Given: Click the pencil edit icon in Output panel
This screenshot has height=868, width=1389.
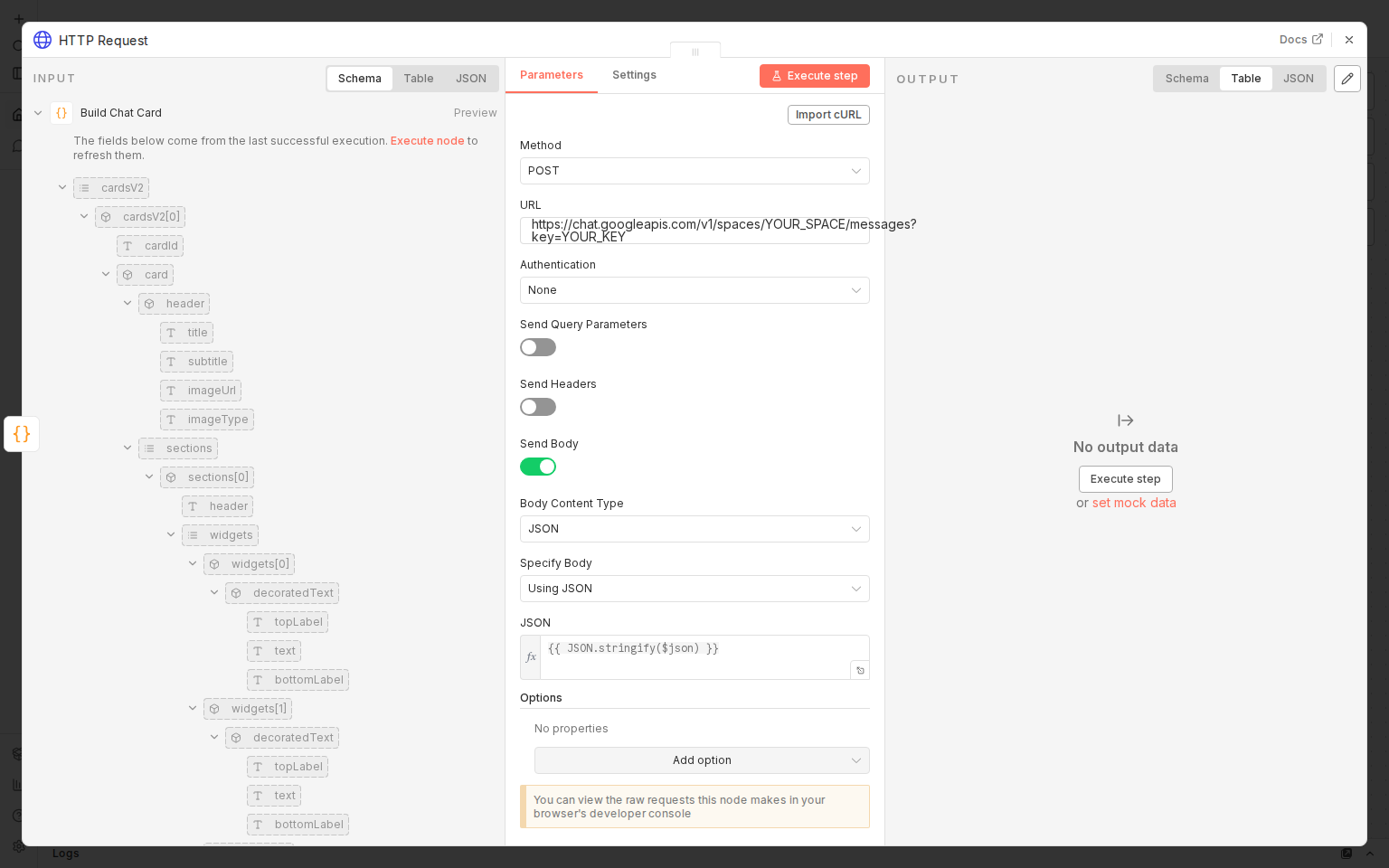Looking at the screenshot, I should (1346, 79).
